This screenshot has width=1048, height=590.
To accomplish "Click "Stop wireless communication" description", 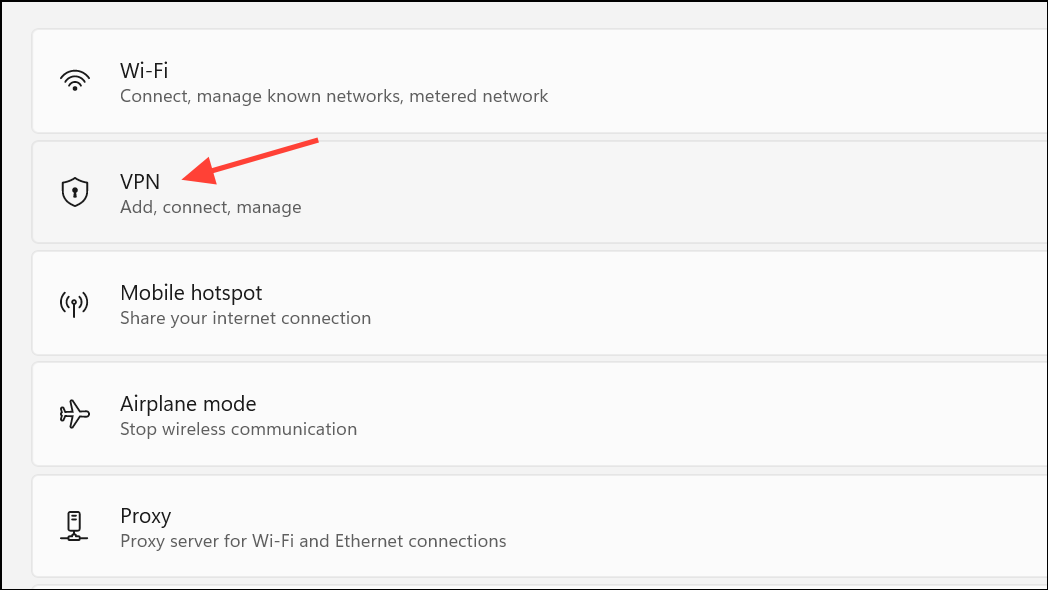I will tap(239, 429).
